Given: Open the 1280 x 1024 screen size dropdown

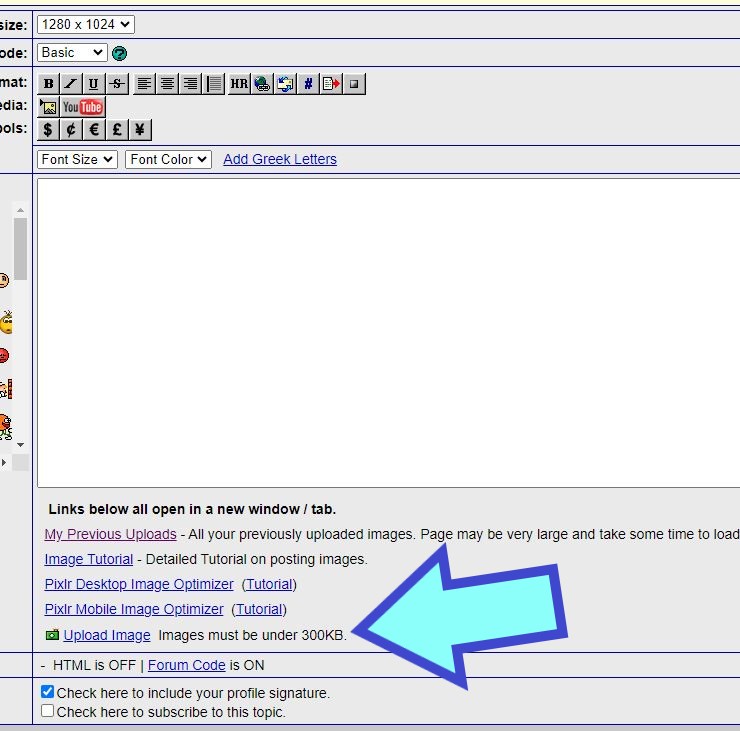Looking at the screenshot, I should 86,25.
